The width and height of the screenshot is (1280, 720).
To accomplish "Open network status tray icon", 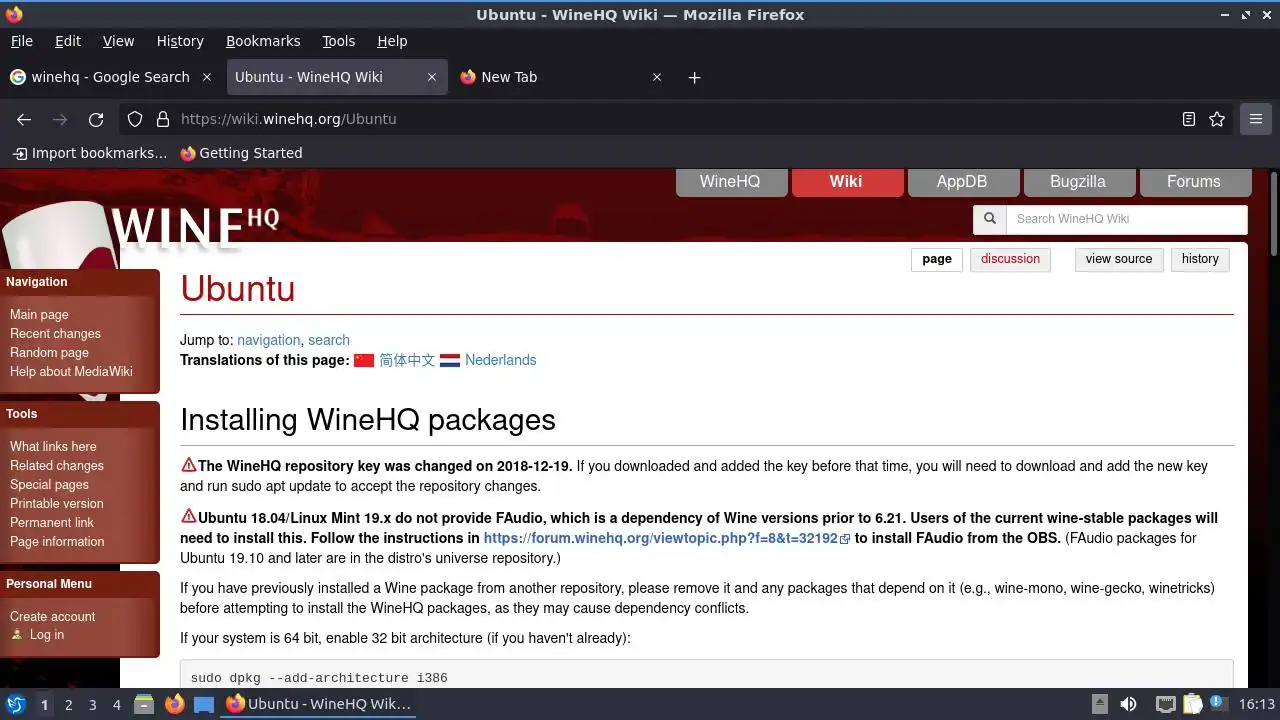I will point(1165,704).
